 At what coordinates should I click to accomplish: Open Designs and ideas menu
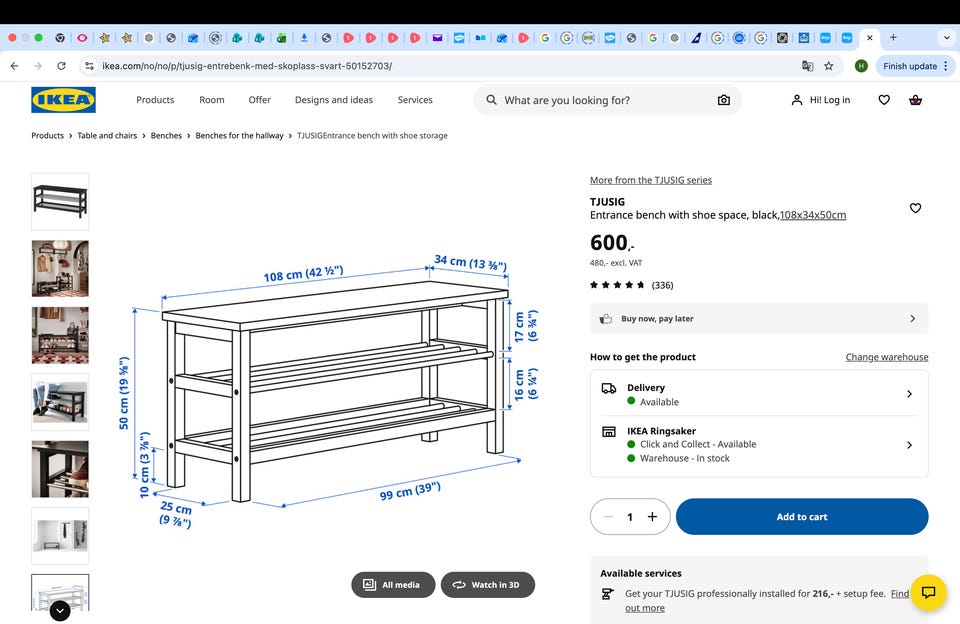[333, 100]
